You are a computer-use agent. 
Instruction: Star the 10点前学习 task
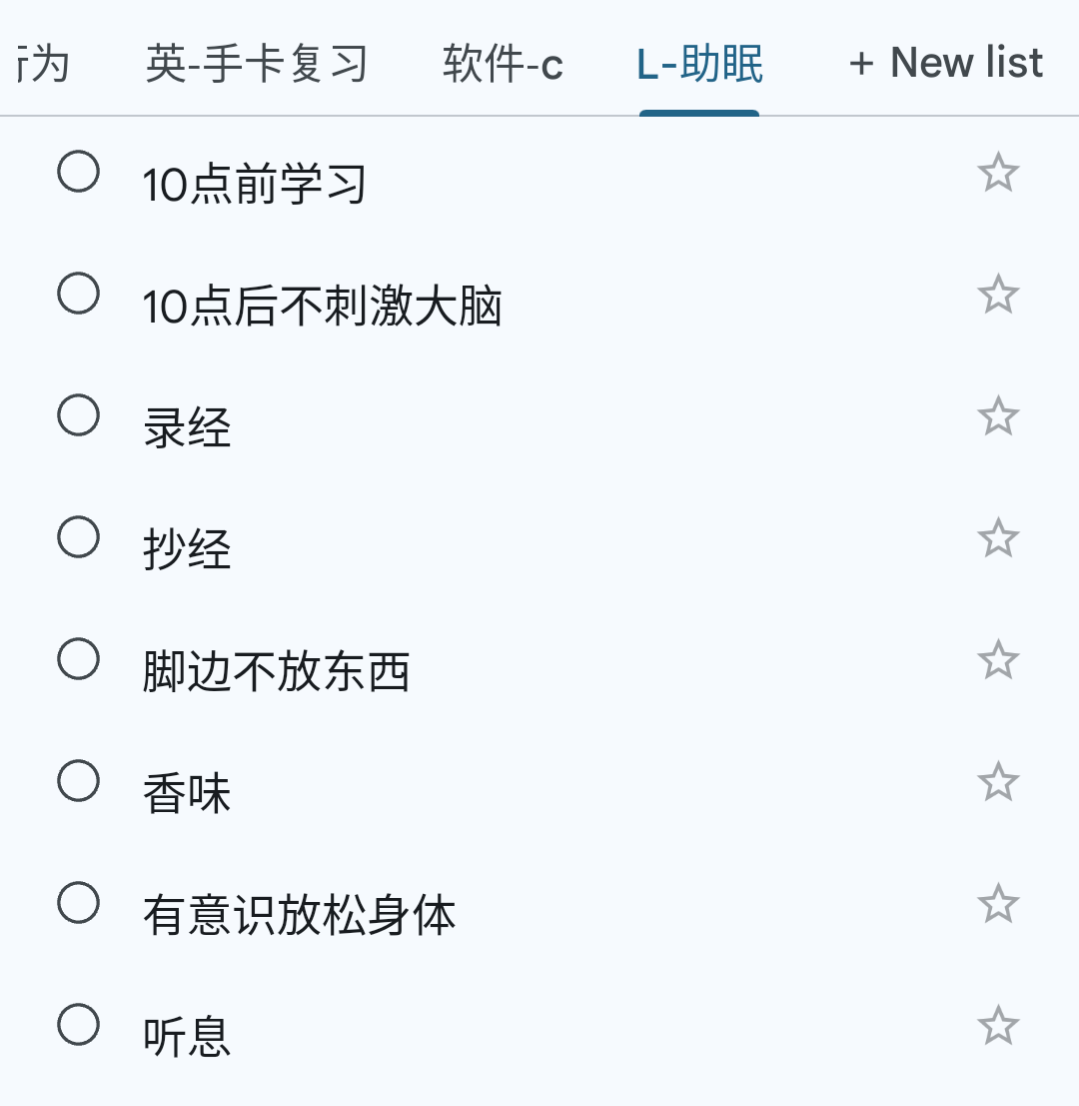coord(999,172)
